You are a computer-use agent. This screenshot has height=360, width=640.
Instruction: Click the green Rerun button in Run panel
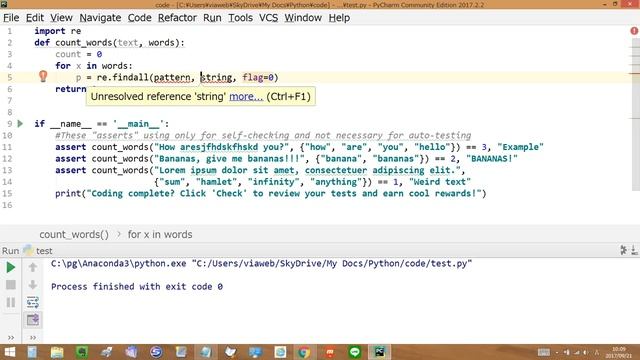11,267
